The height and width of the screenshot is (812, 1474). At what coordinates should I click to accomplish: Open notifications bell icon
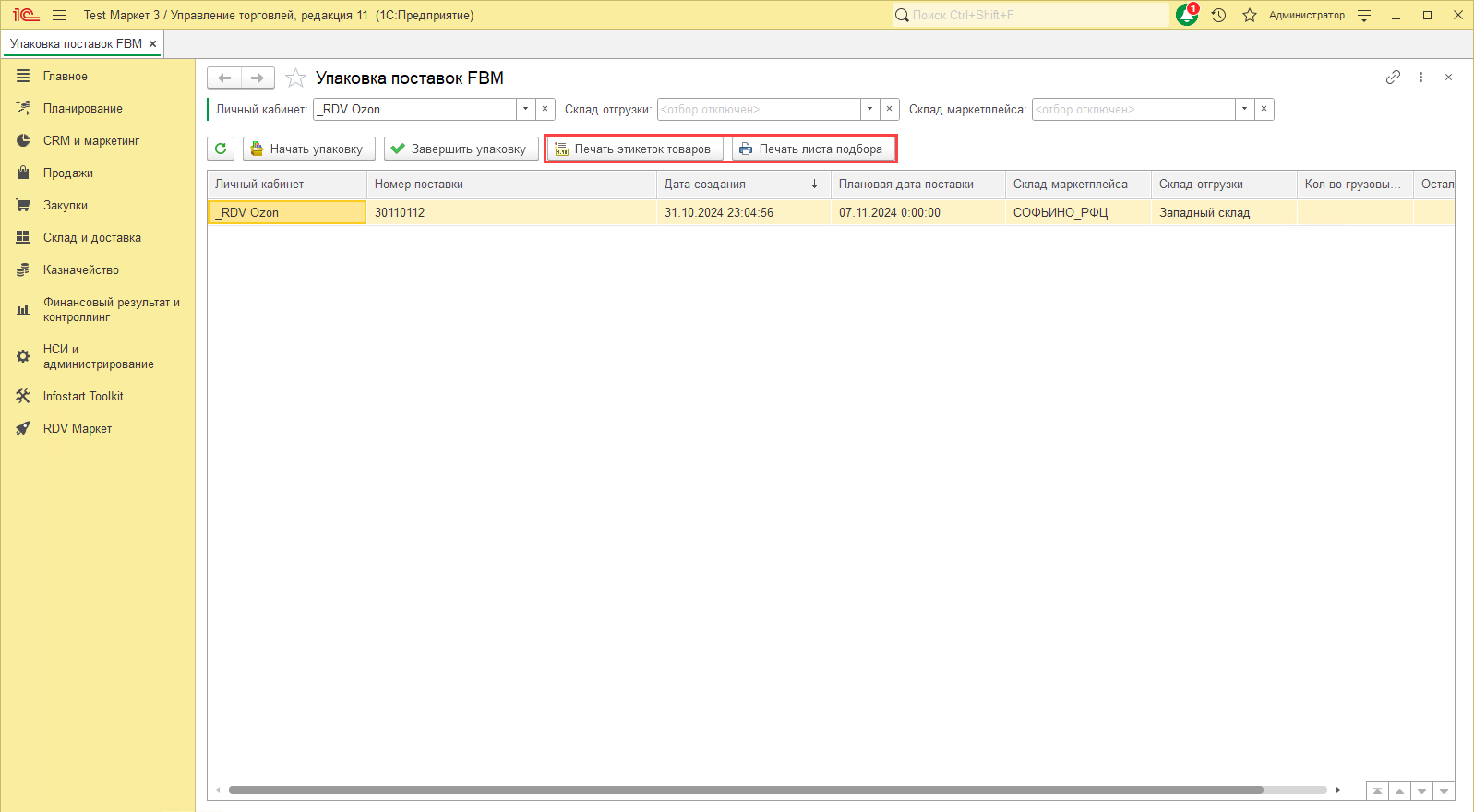point(1187,16)
